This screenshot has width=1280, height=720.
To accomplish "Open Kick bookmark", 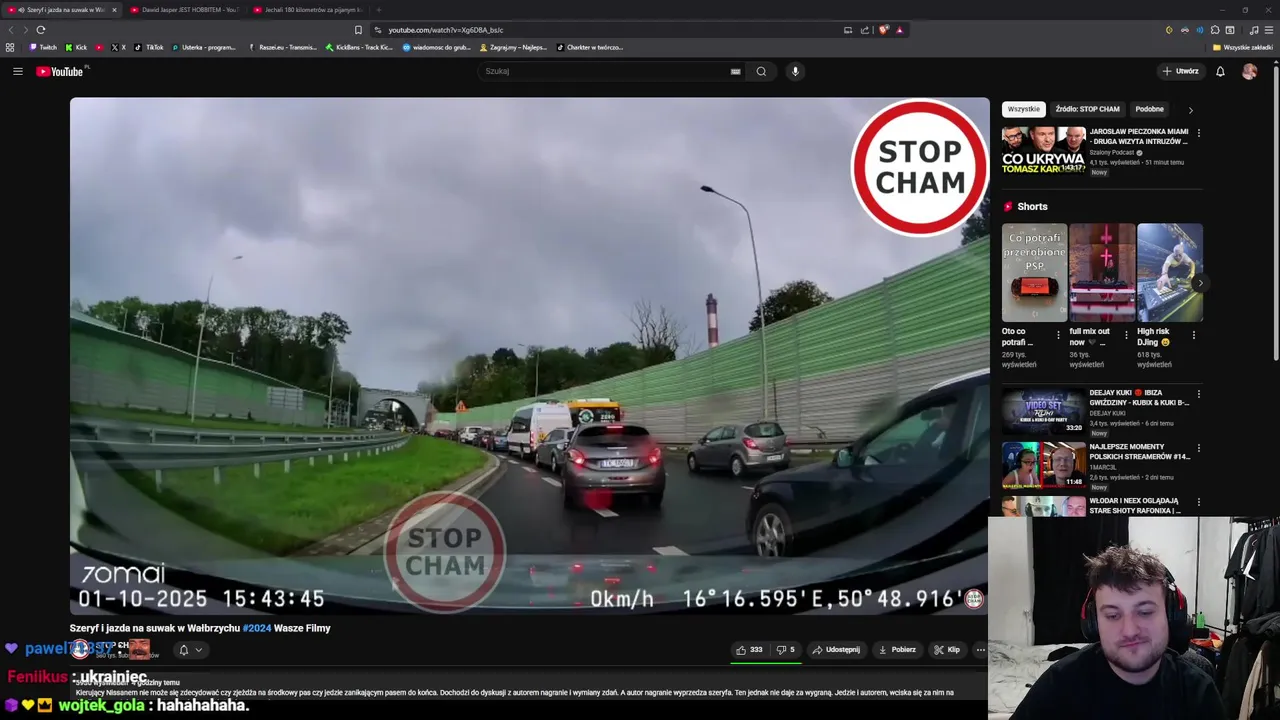I will point(76,47).
